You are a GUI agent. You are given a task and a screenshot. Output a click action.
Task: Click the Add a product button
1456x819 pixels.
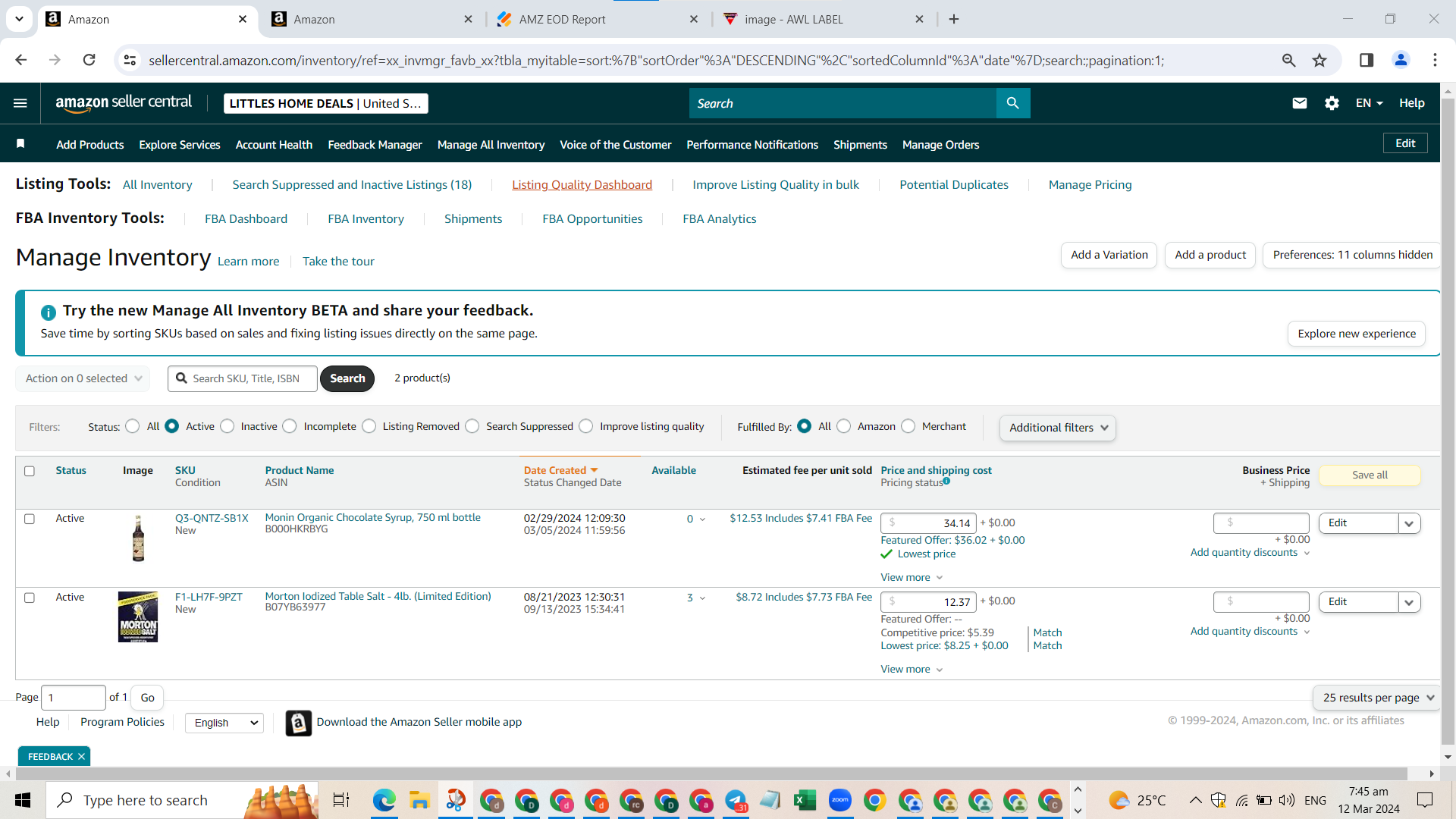[x=1210, y=255]
